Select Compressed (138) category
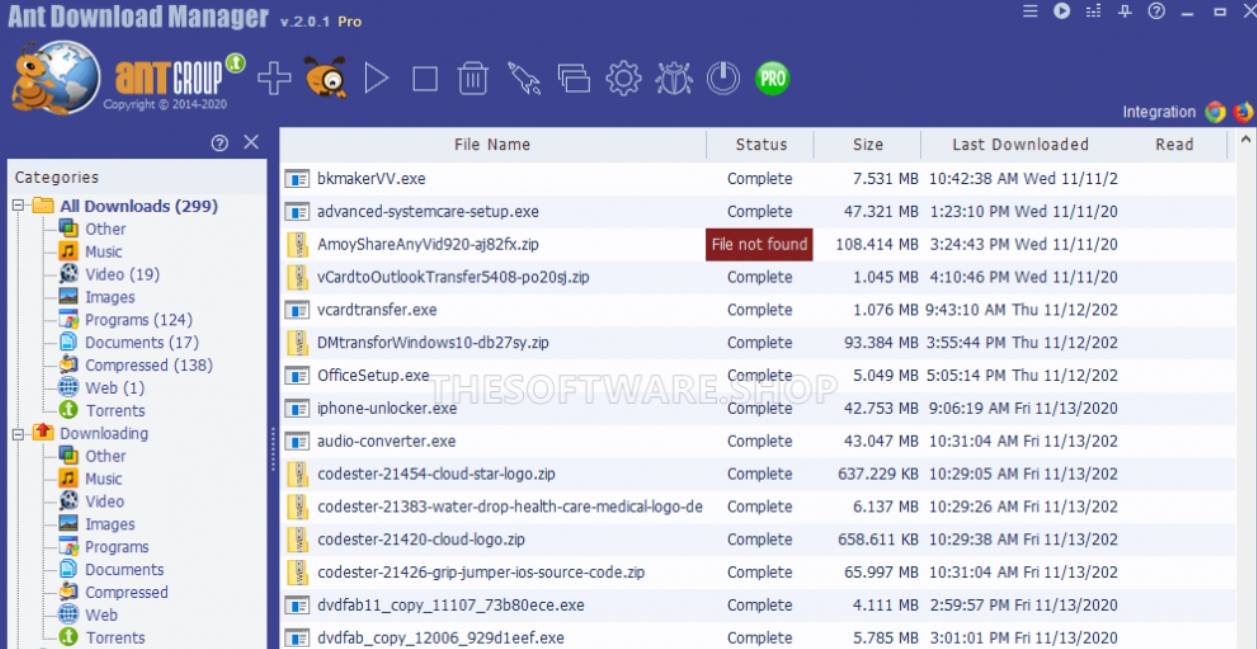The image size is (1257, 649). (148, 365)
